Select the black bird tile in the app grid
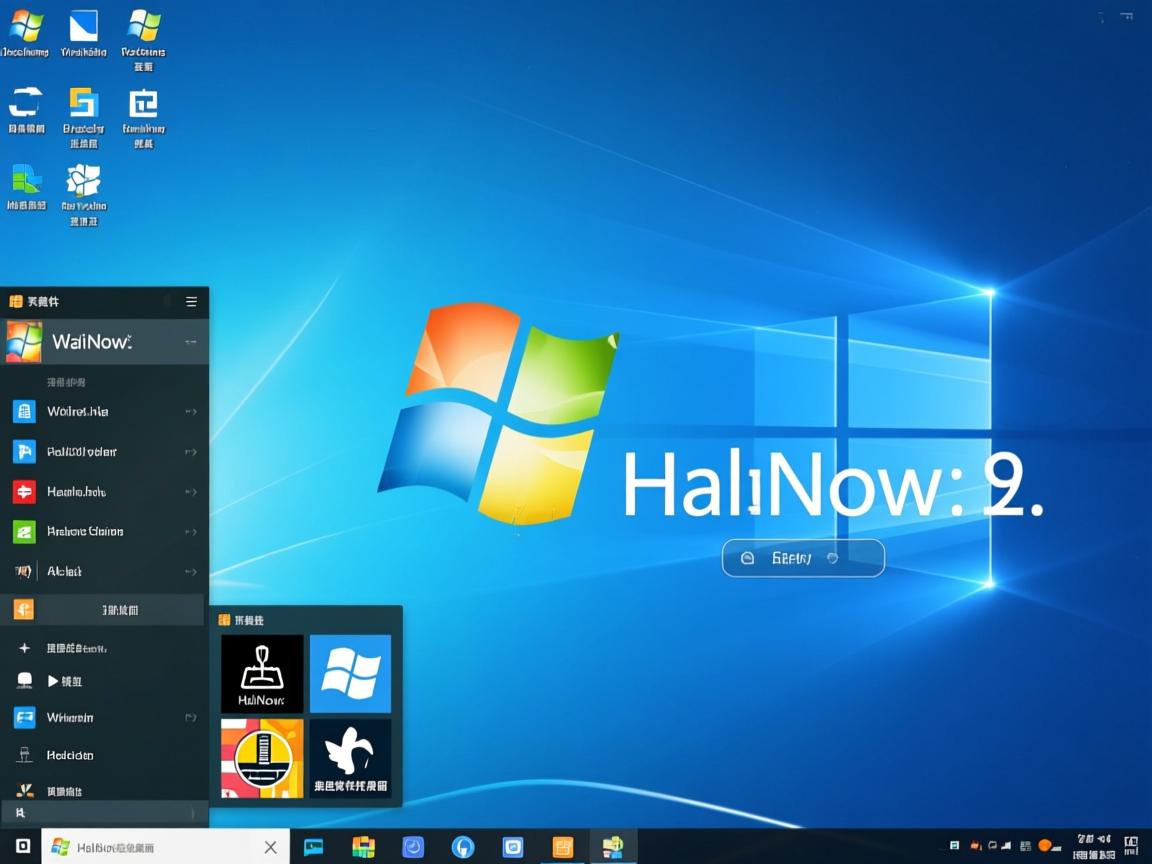 351,758
